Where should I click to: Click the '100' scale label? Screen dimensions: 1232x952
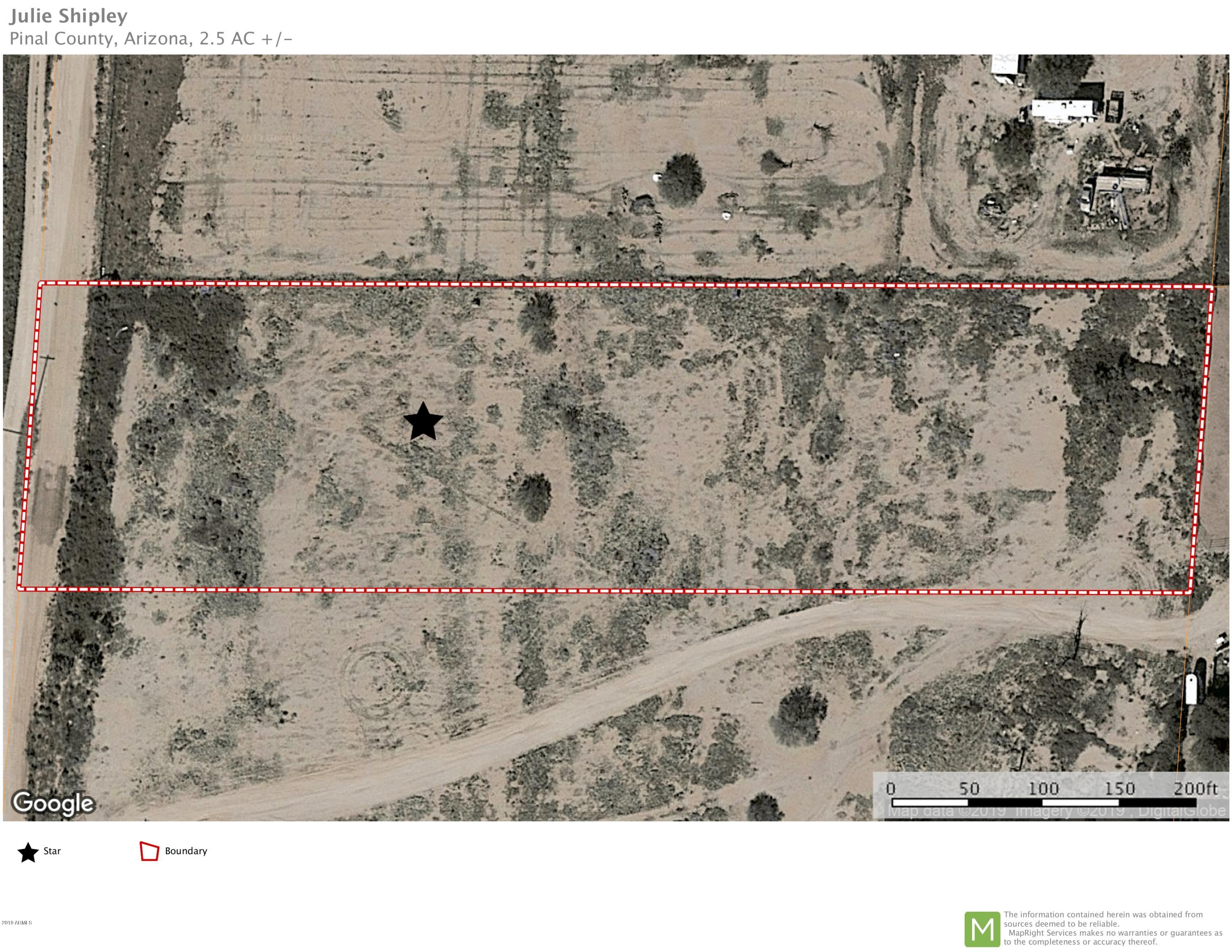coord(1043,788)
